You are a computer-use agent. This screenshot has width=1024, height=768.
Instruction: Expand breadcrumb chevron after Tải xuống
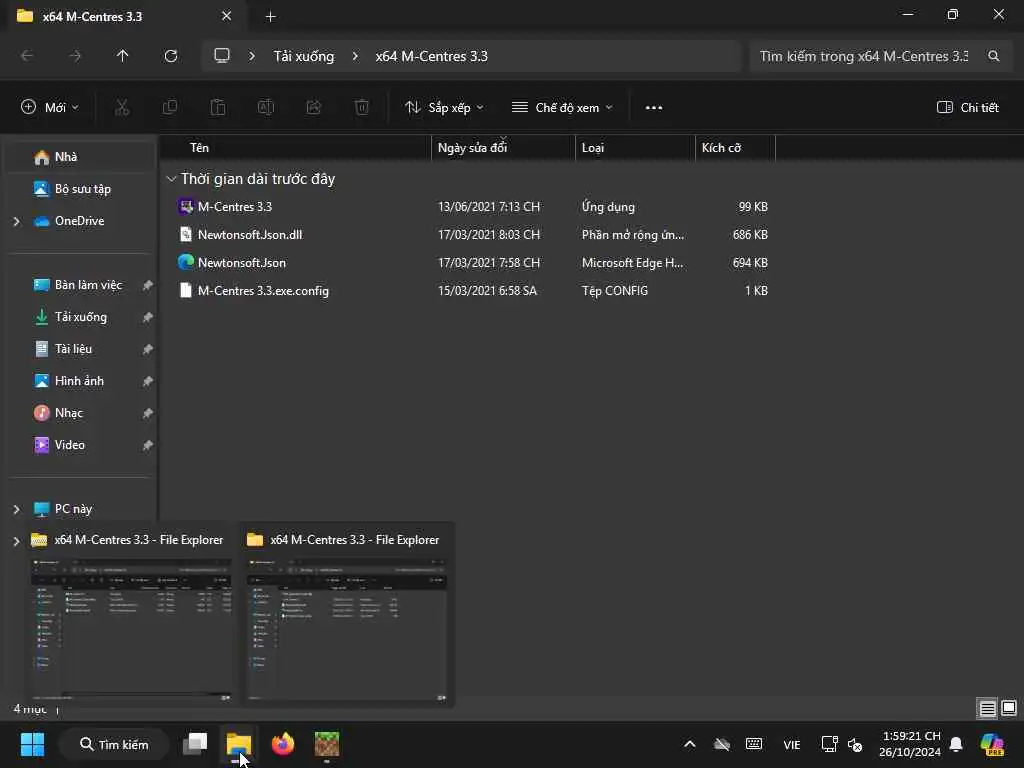pos(355,56)
